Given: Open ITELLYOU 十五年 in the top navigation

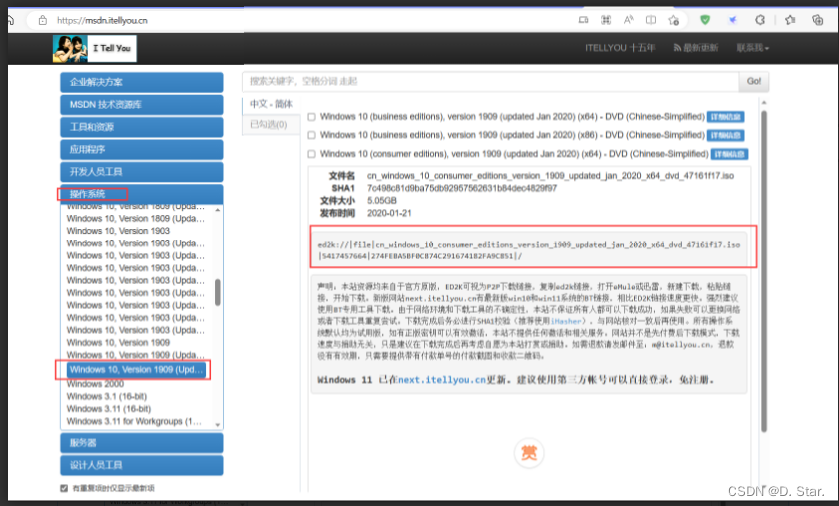Looking at the screenshot, I should point(620,48).
